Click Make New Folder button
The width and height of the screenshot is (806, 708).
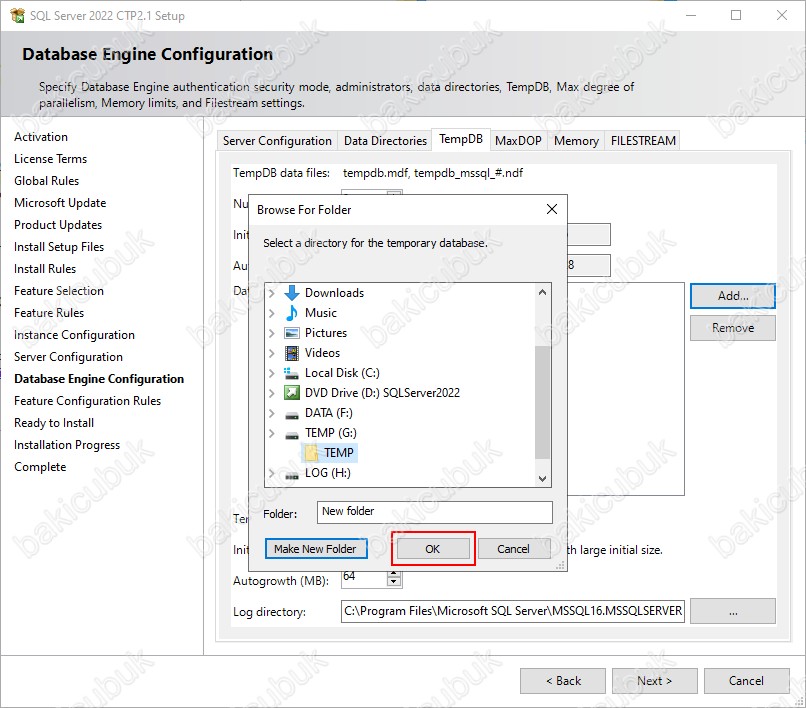(316, 549)
